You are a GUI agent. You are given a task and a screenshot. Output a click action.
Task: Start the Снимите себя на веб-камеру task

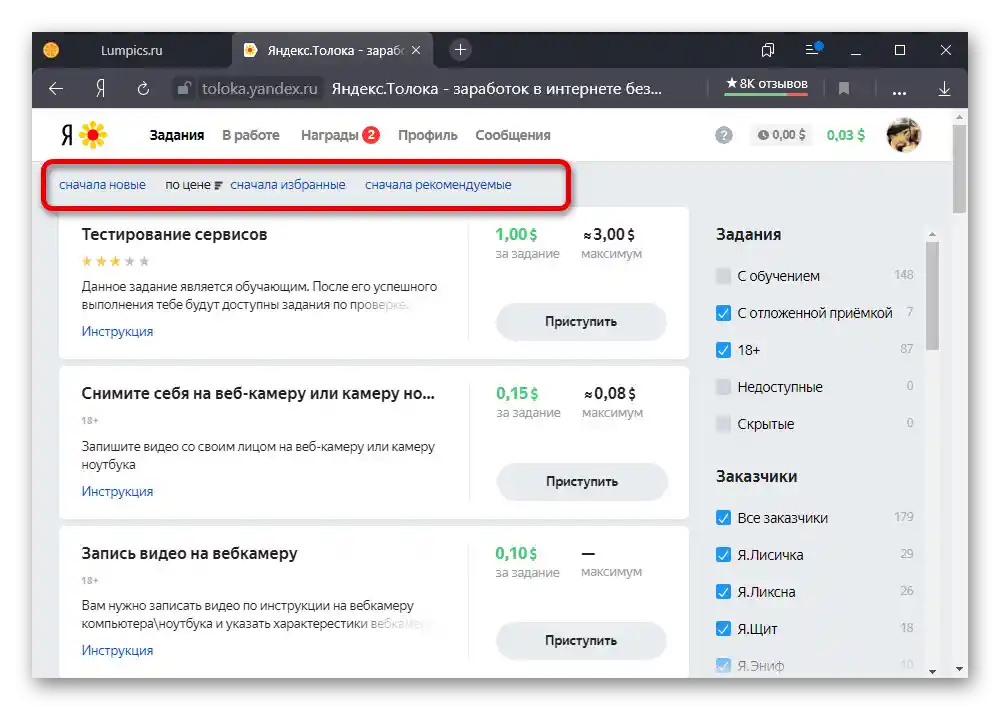tap(582, 482)
